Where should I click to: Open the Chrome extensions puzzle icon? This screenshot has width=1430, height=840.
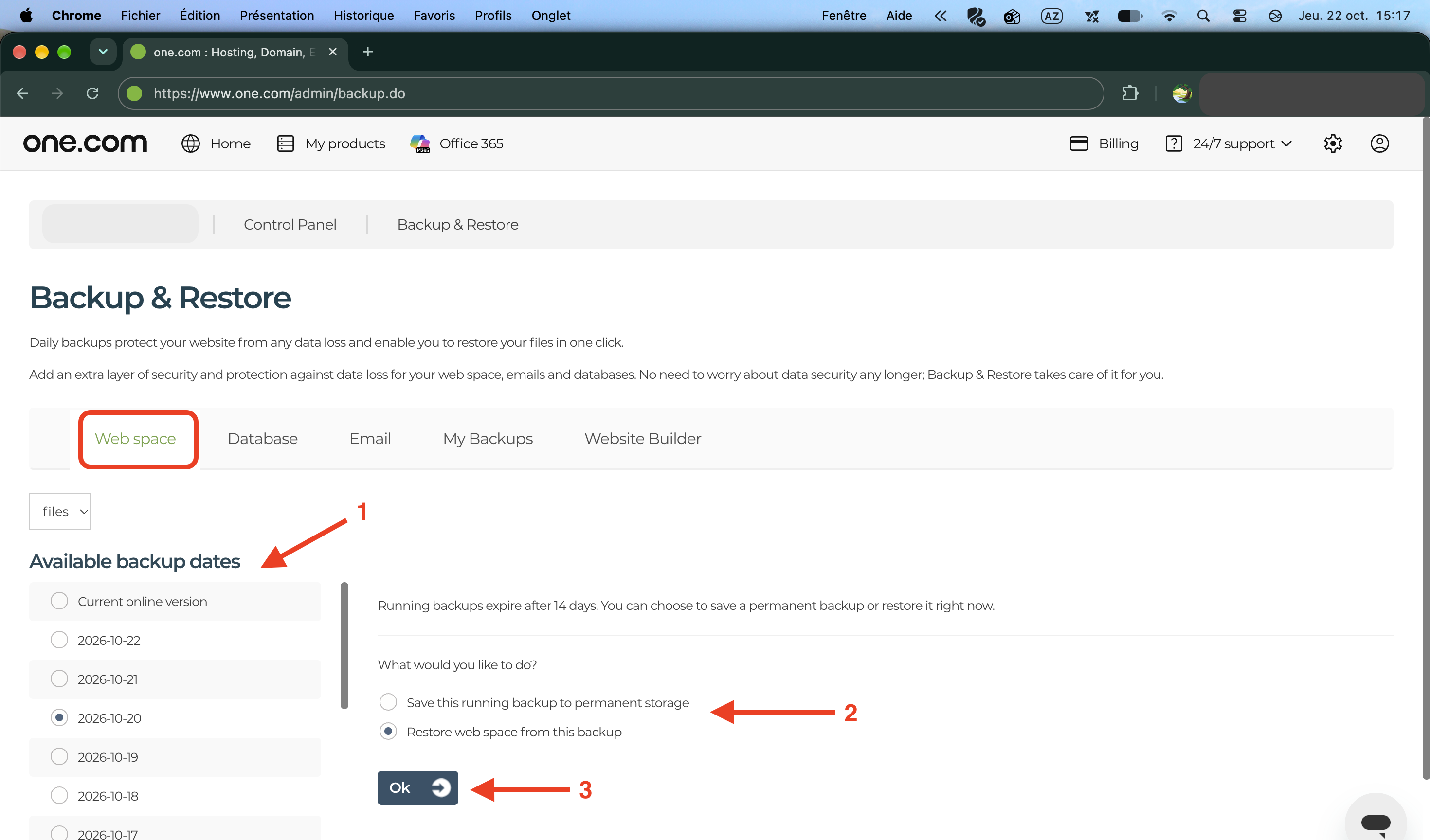click(1130, 93)
